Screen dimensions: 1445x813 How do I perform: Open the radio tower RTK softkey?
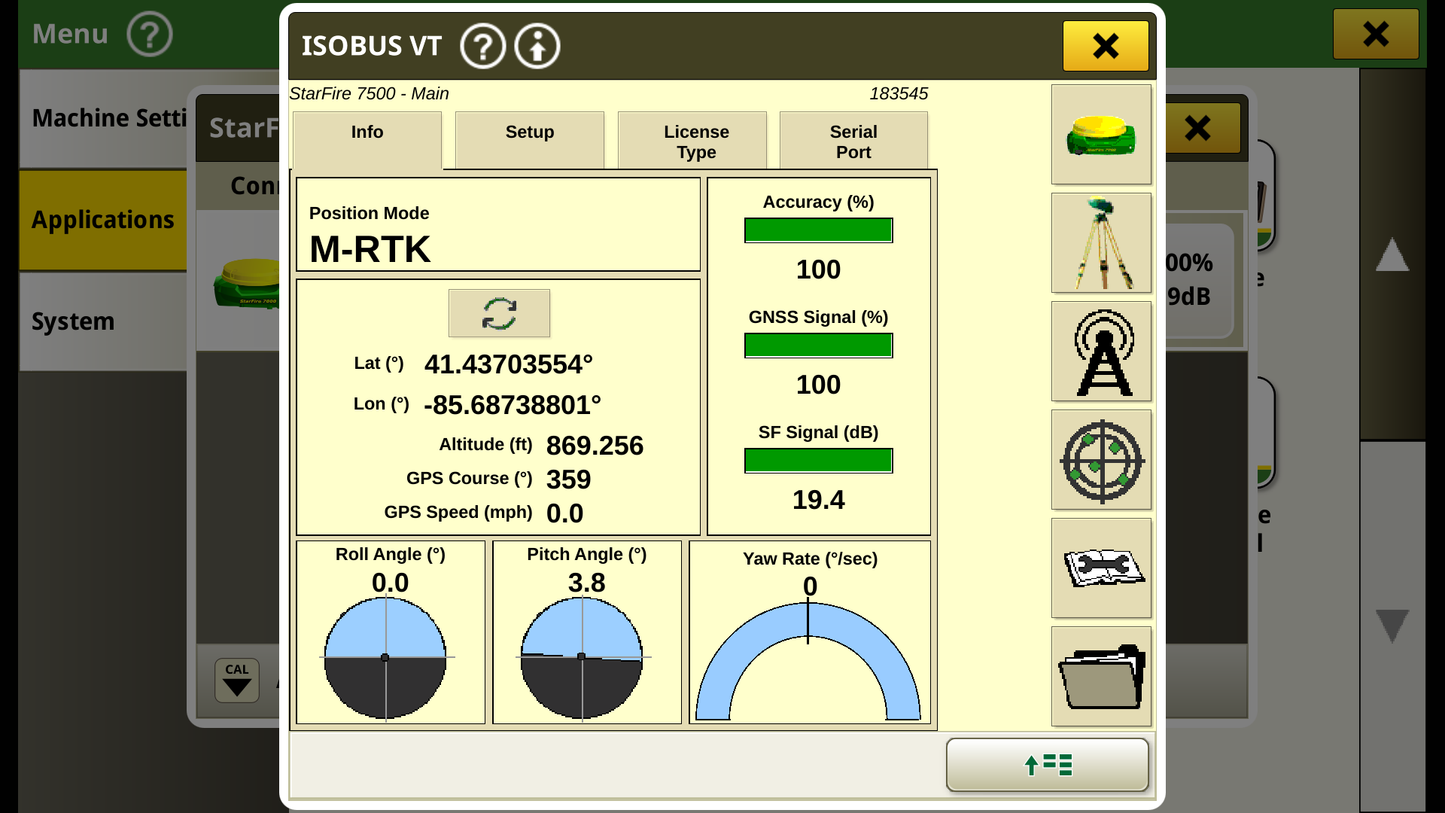tap(1101, 351)
